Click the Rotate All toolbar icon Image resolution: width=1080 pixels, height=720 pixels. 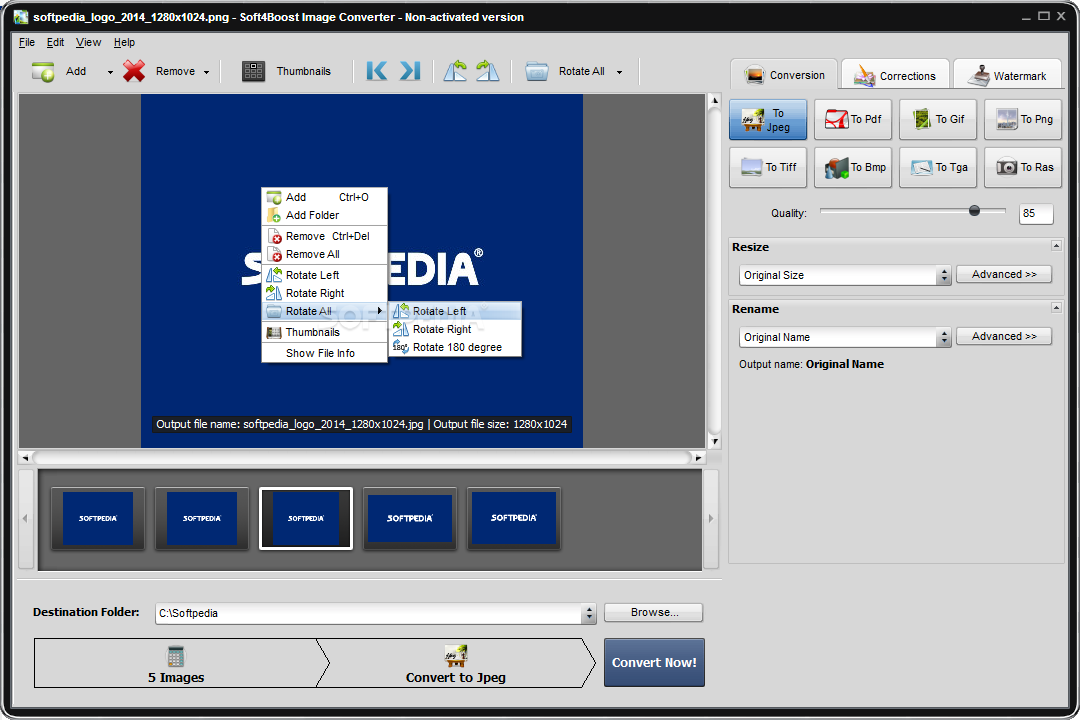tap(537, 71)
